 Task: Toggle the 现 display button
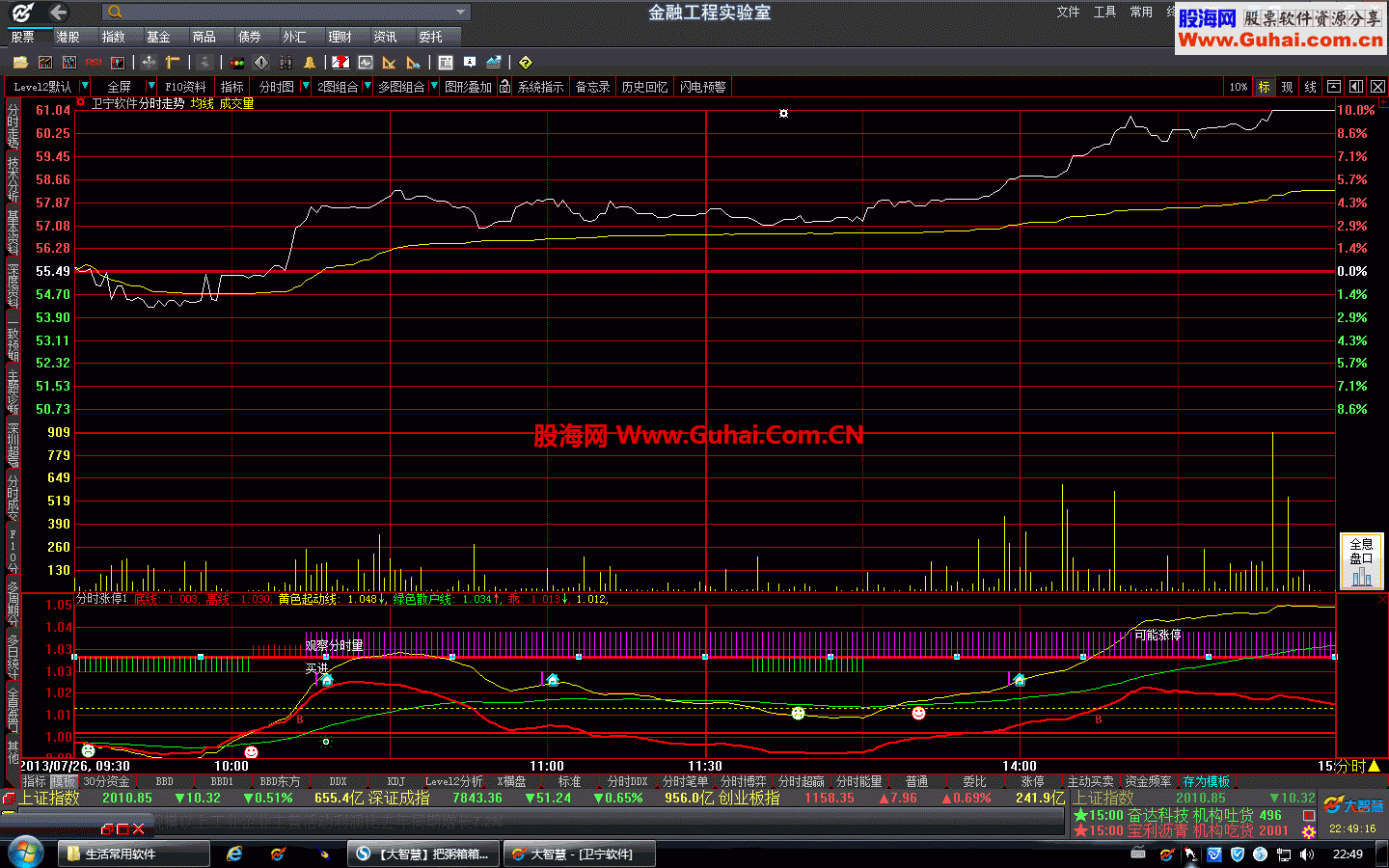[x=1287, y=87]
